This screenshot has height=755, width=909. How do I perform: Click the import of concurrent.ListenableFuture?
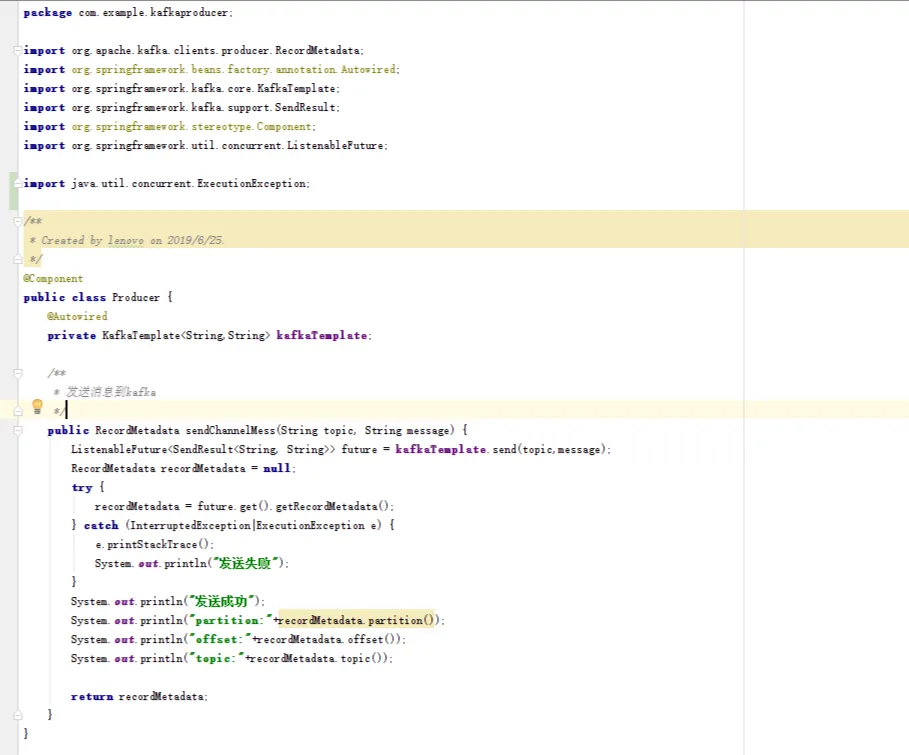(205, 146)
